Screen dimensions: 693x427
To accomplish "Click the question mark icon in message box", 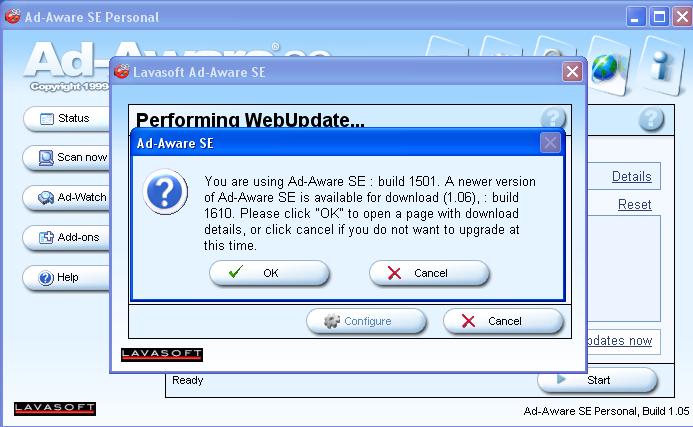I will click(x=165, y=192).
